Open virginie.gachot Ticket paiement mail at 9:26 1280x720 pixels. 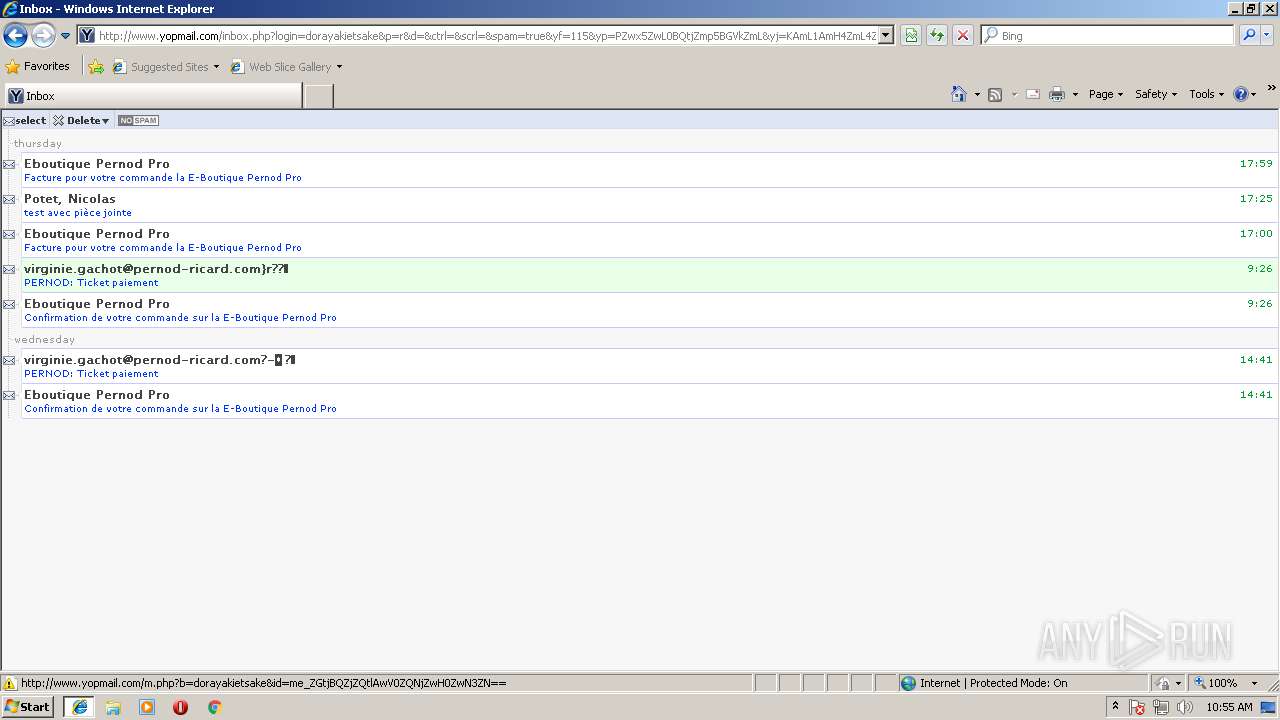coord(650,275)
